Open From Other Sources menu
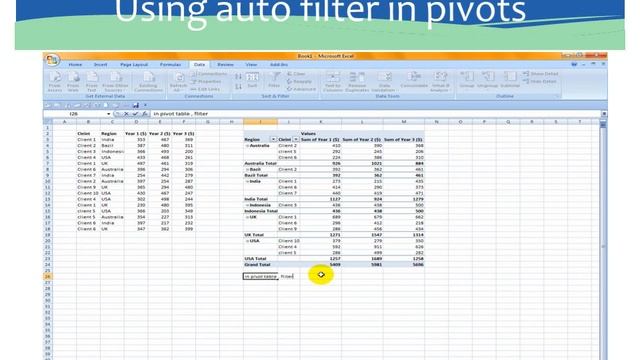The image size is (640, 360). click(115, 82)
